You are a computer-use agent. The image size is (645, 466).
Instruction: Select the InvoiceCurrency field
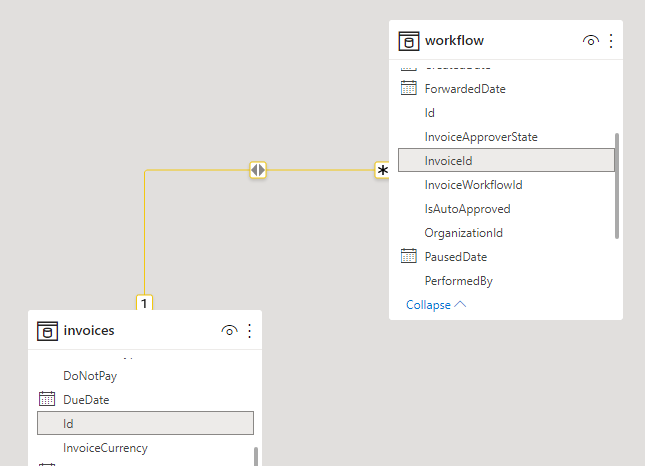point(105,448)
